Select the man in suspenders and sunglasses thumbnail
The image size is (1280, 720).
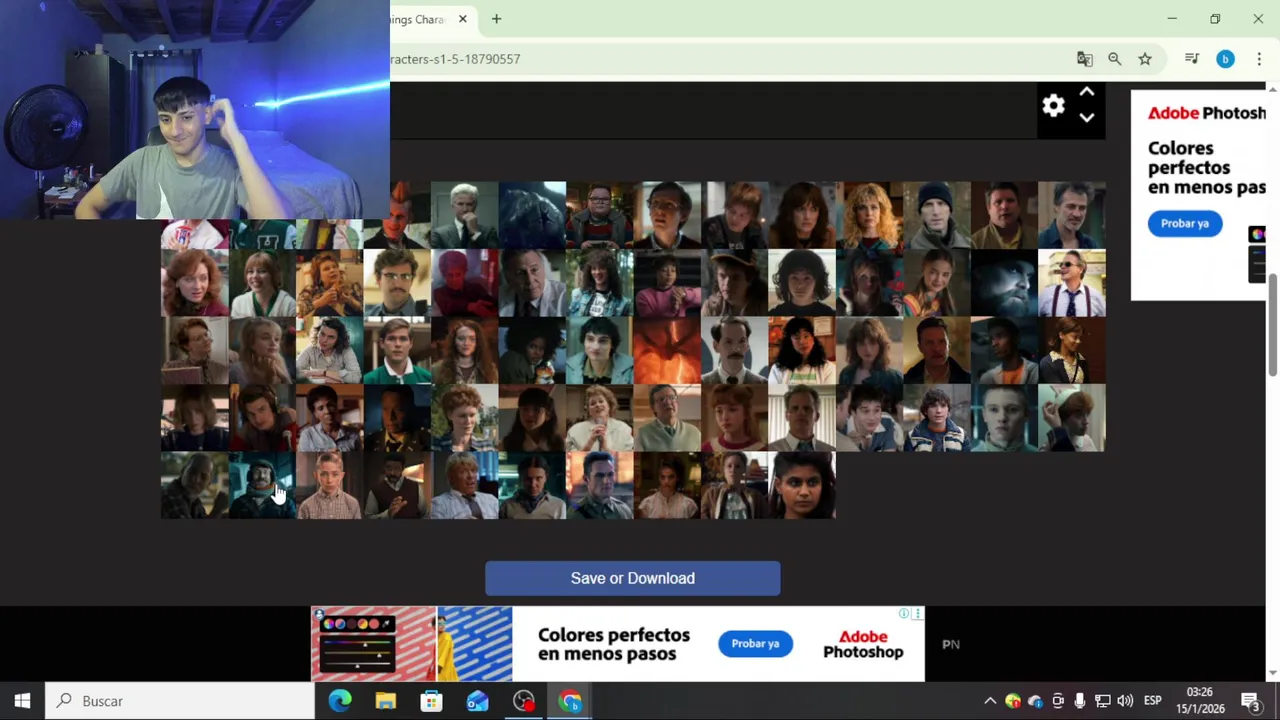(x=1072, y=282)
